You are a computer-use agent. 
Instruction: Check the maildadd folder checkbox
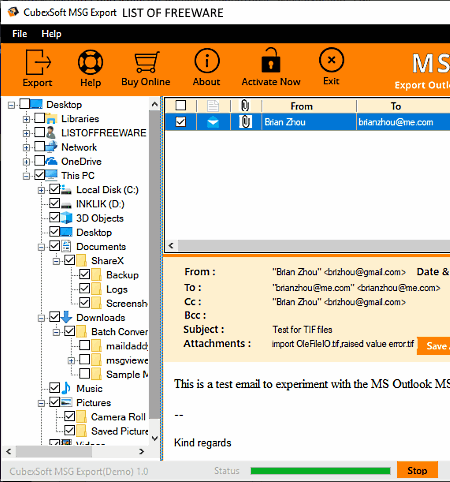click(x=85, y=345)
